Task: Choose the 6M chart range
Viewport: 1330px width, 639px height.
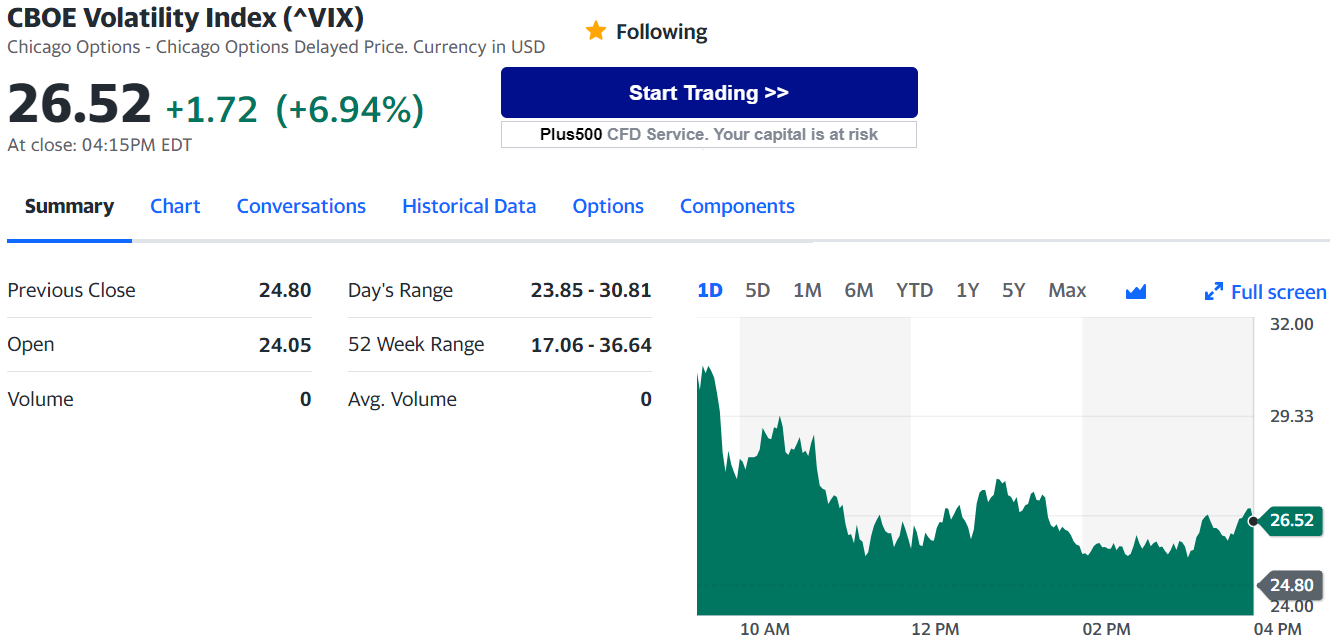Action: (x=859, y=291)
